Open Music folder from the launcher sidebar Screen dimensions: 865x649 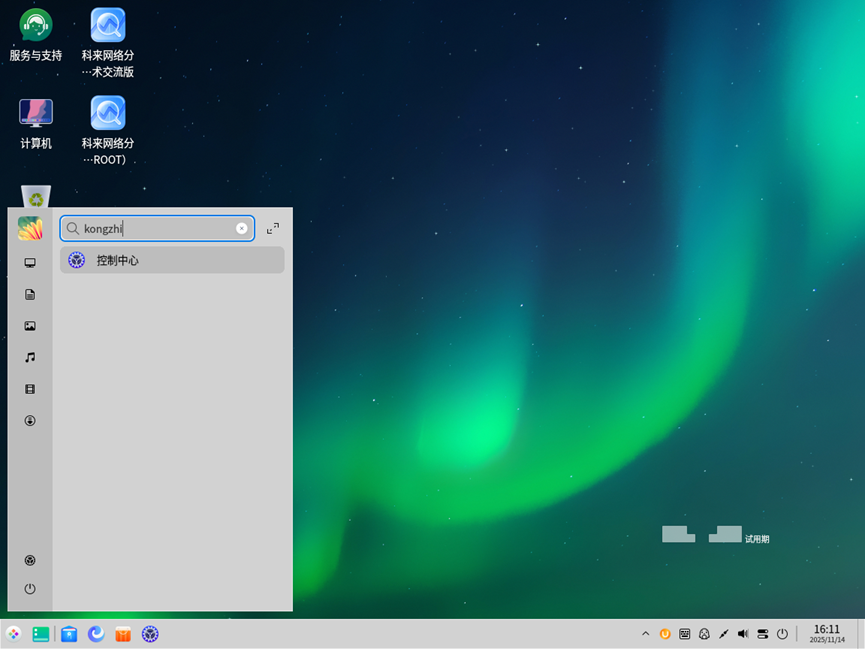pyautogui.click(x=30, y=357)
